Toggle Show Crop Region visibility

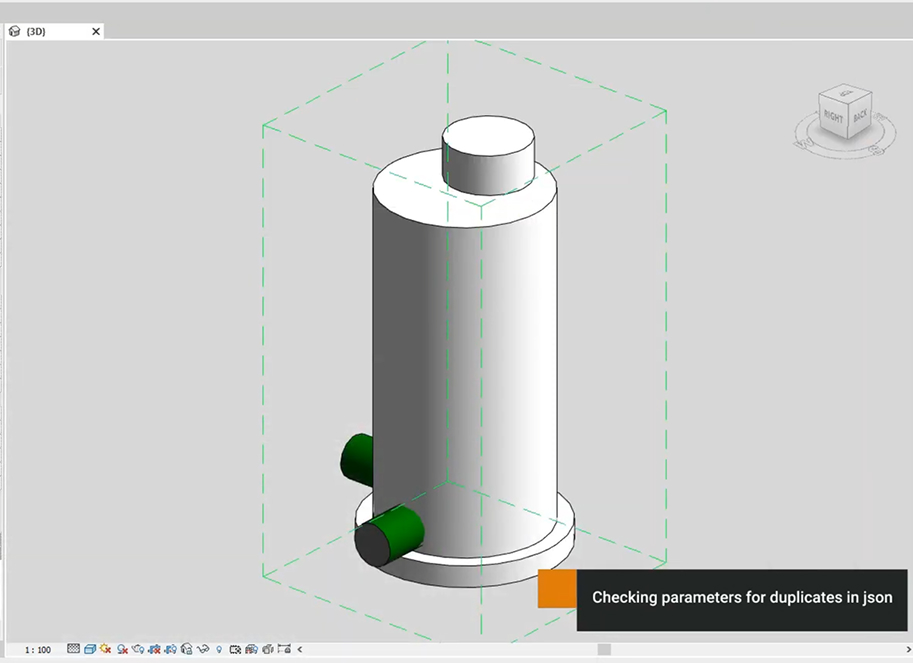click(170, 649)
